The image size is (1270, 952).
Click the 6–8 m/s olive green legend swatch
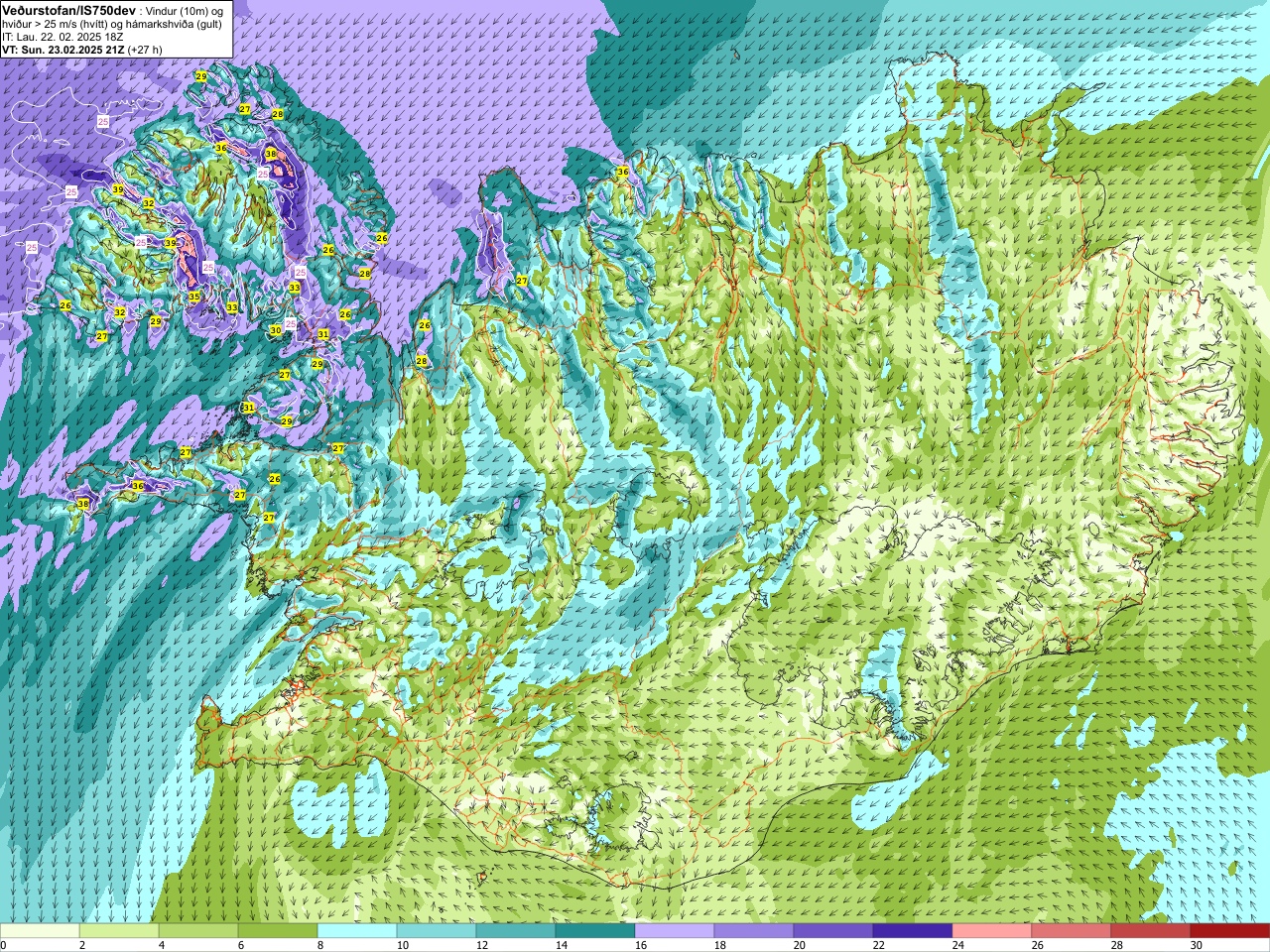pyautogui.click(x=278, y=931)
